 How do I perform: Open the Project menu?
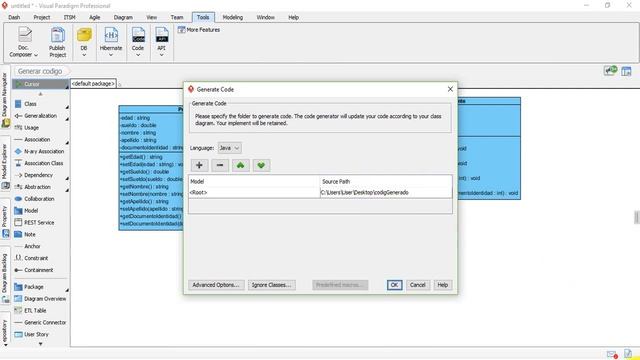coord(42,18)
